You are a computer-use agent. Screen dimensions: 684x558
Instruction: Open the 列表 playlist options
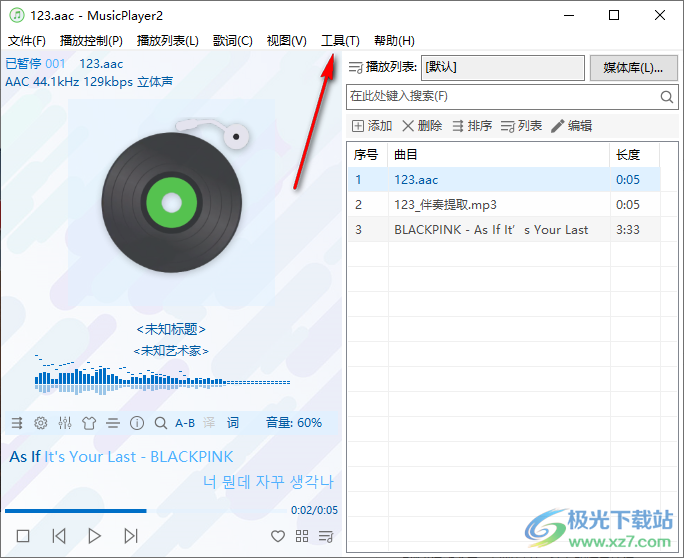pos(521,126)
